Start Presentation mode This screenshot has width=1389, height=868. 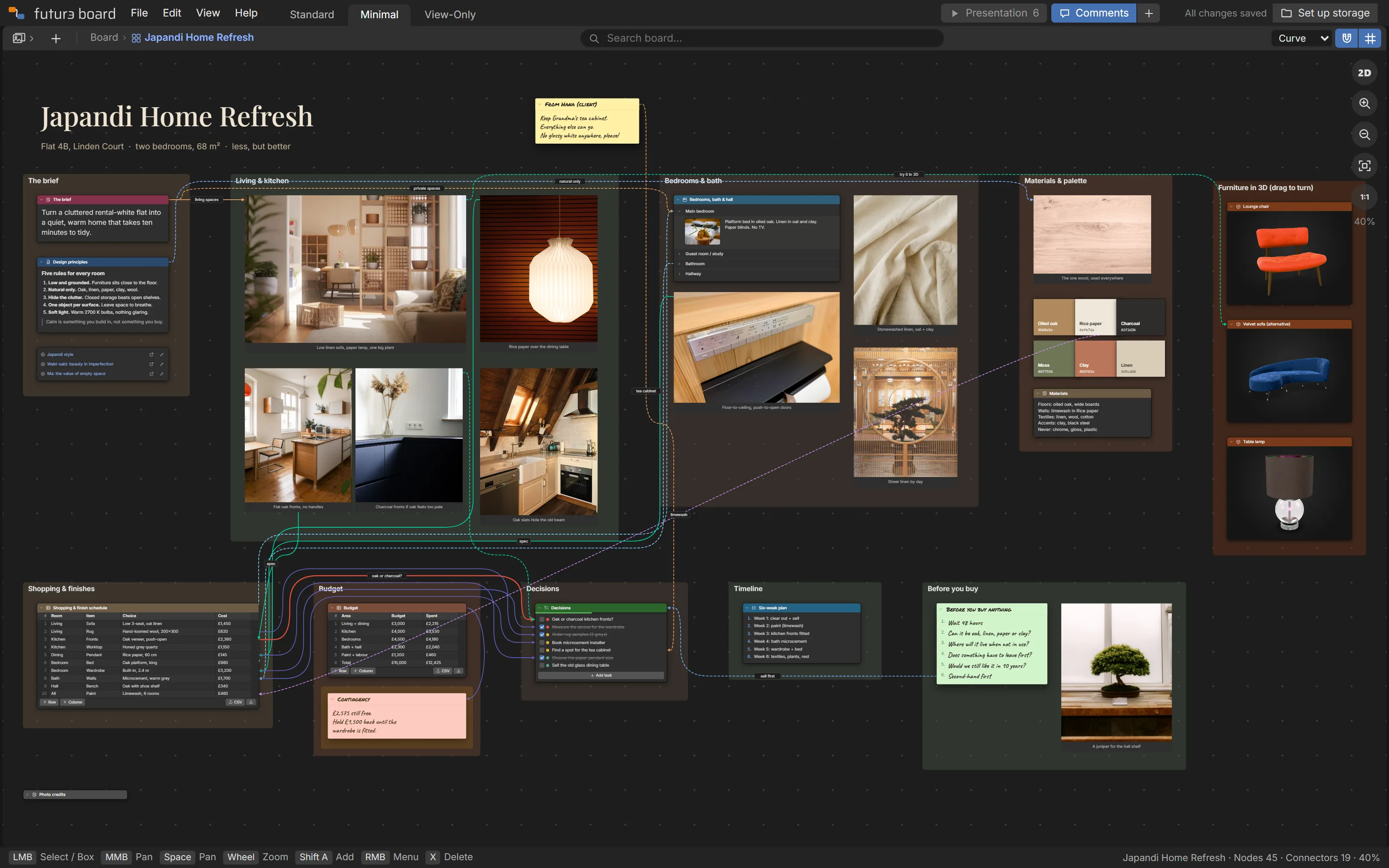[x=995, y=13]
